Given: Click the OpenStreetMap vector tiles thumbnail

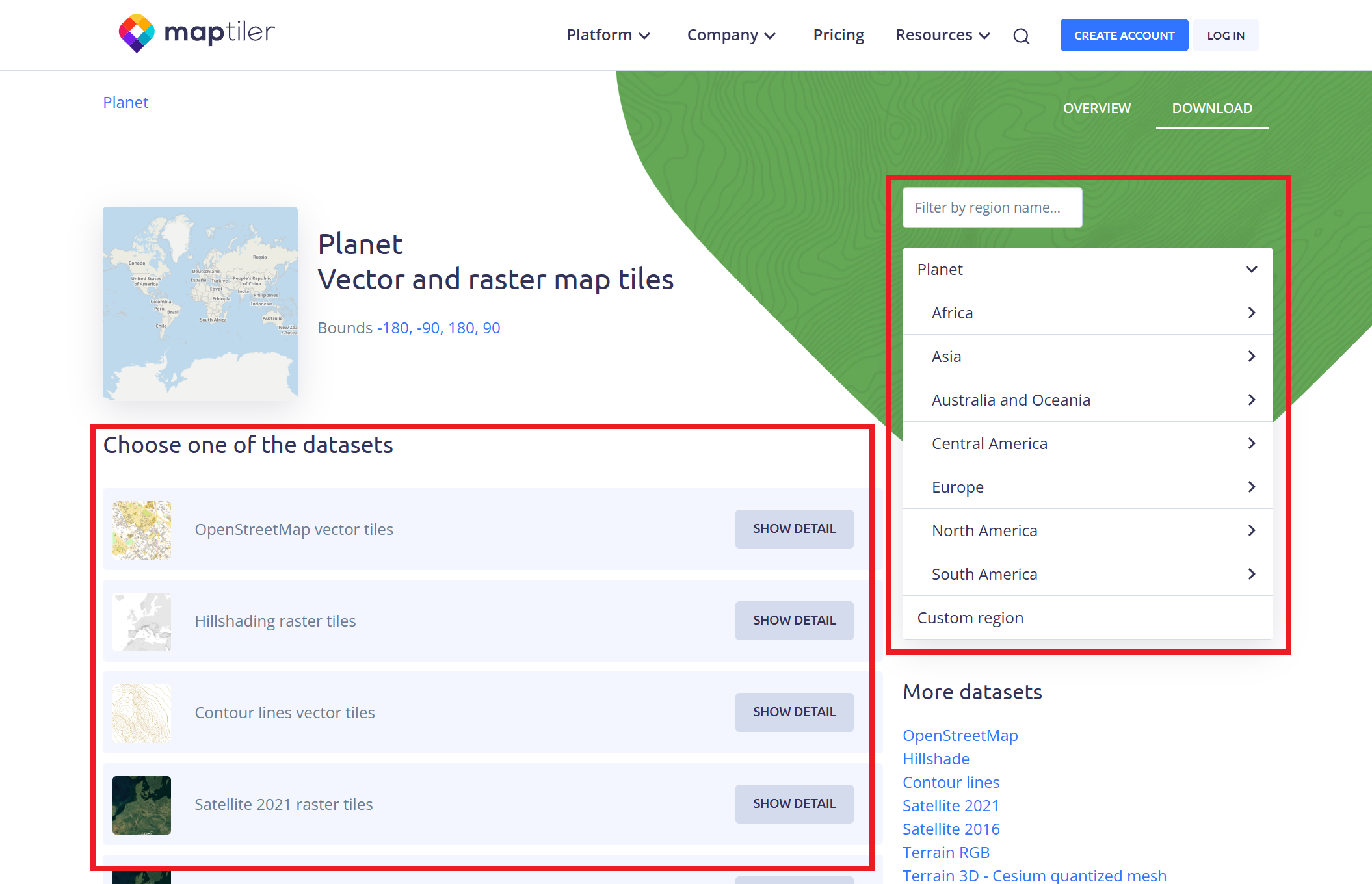Looking at the screenshot, I should coord(142,530).
